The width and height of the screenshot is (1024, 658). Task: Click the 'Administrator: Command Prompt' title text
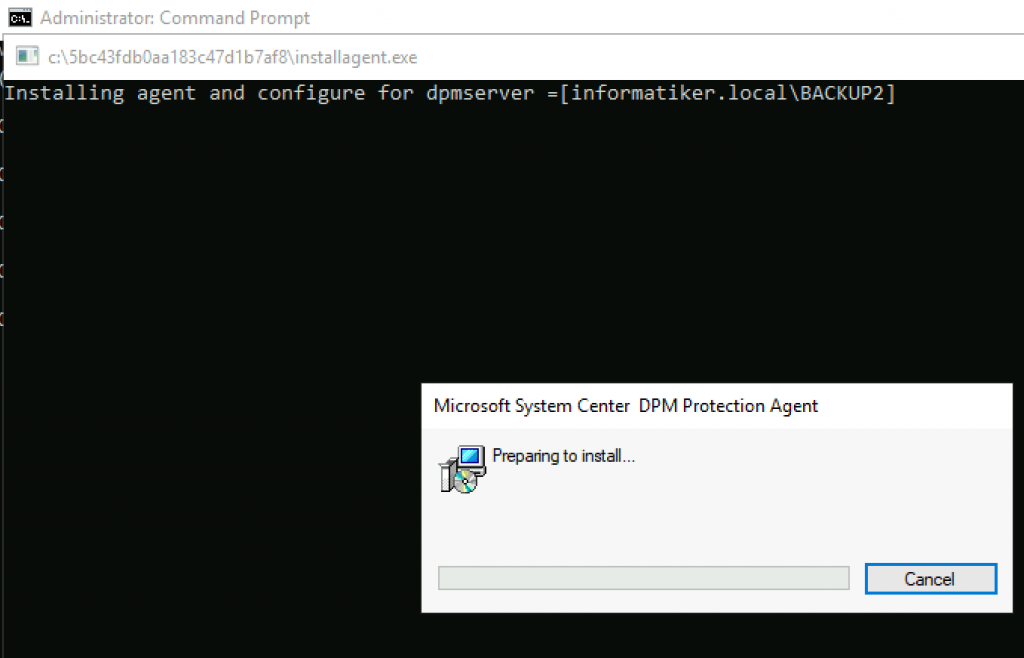click(175, 18)
